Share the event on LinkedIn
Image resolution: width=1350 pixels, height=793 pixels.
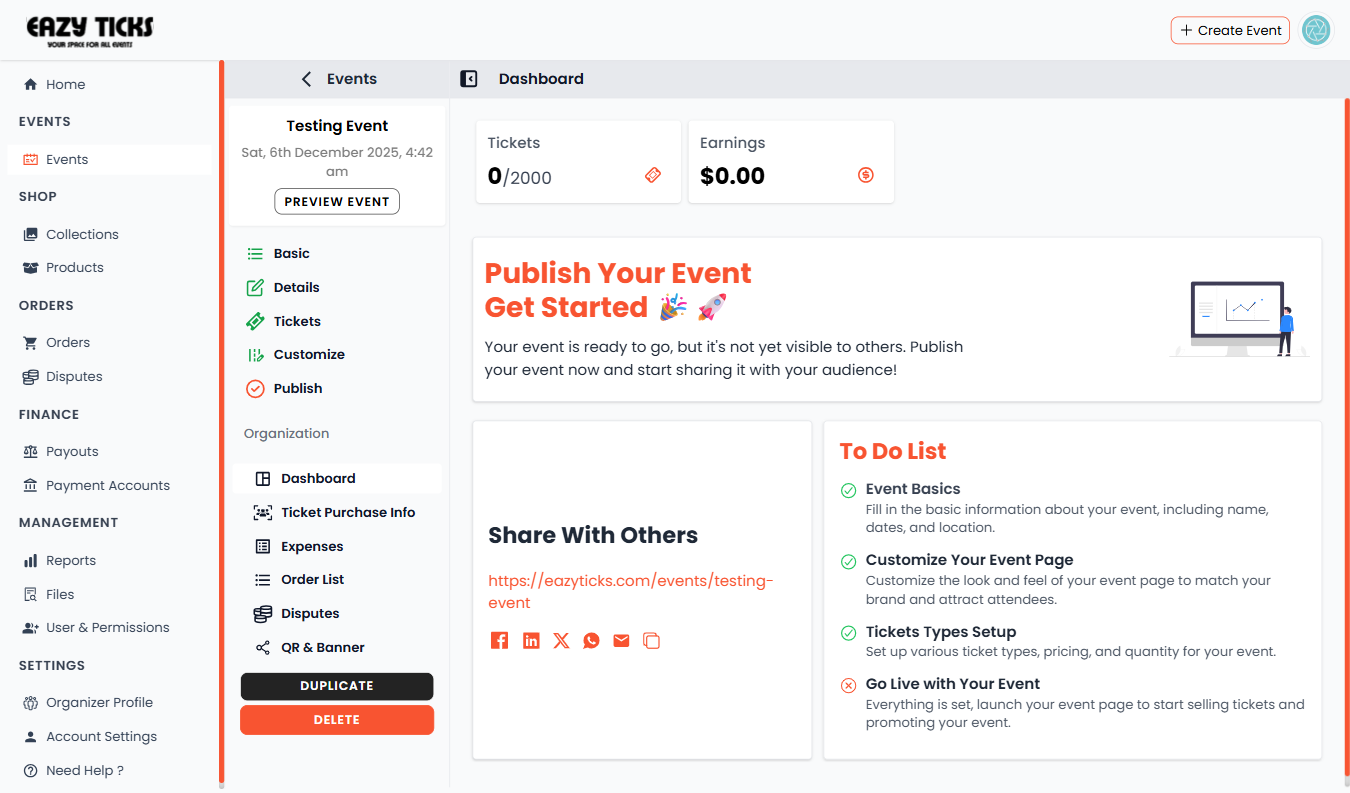click(530, 640)
